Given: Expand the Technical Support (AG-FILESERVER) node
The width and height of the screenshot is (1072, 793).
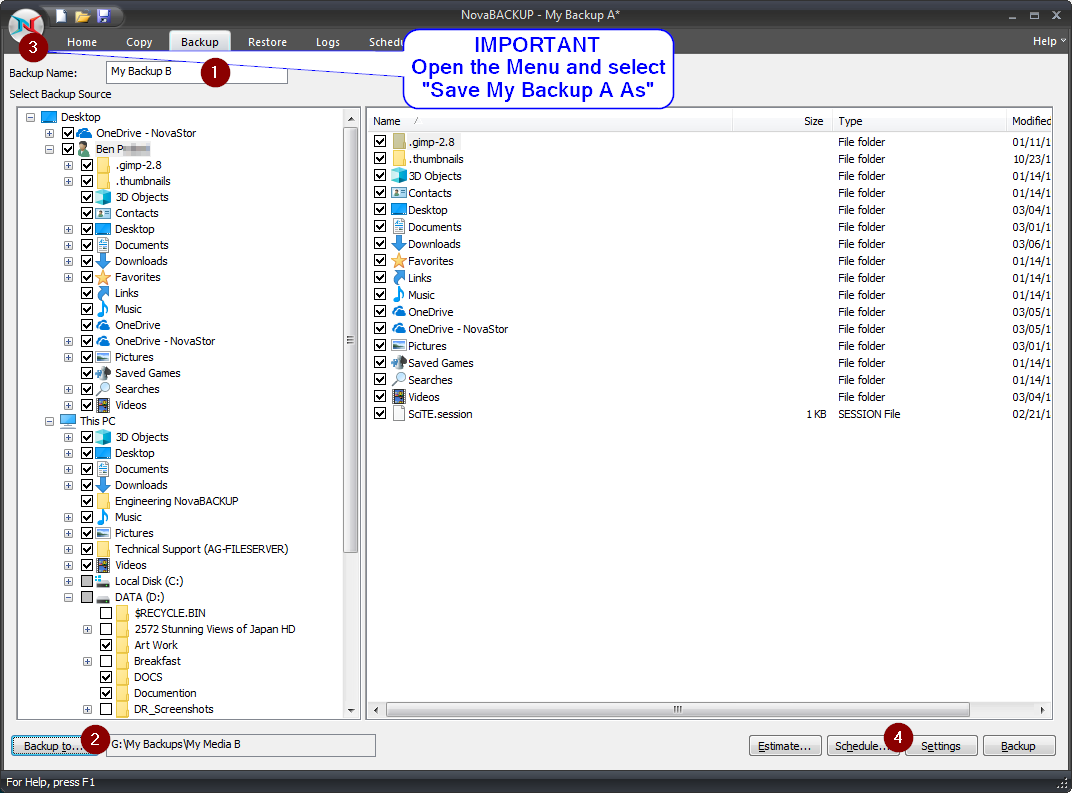Looking at the screenshot, I should click(x=68, y=549).
